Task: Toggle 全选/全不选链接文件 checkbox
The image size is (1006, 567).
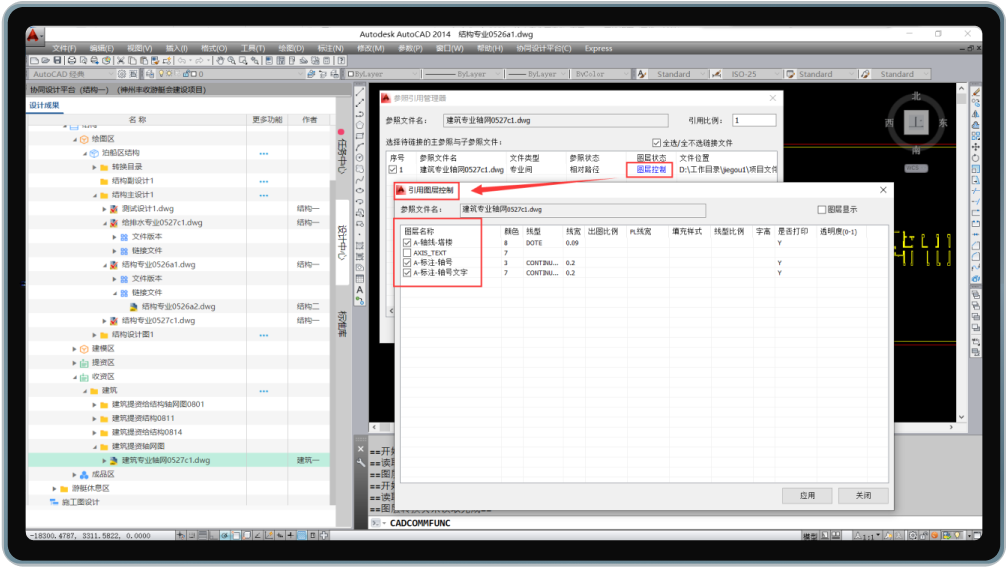Action: tap(656, 143)
